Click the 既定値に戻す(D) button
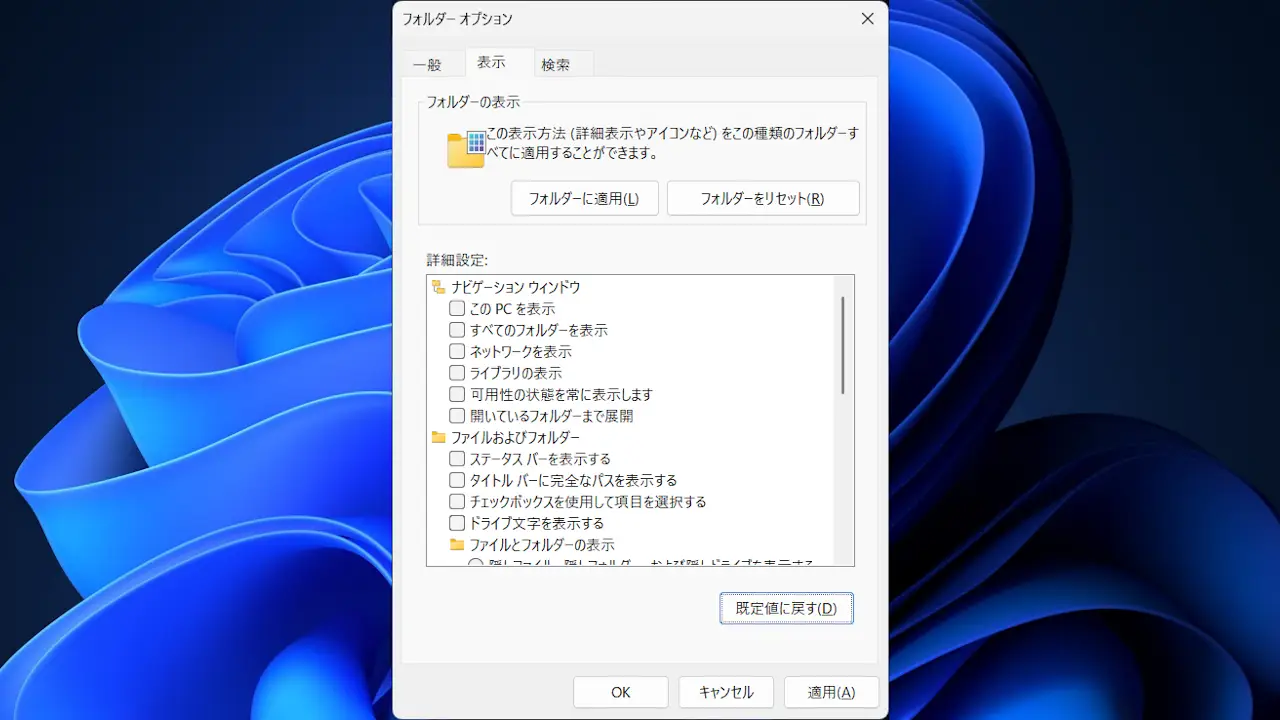Screen dimensions: 1280x720 tap(786, 608)
